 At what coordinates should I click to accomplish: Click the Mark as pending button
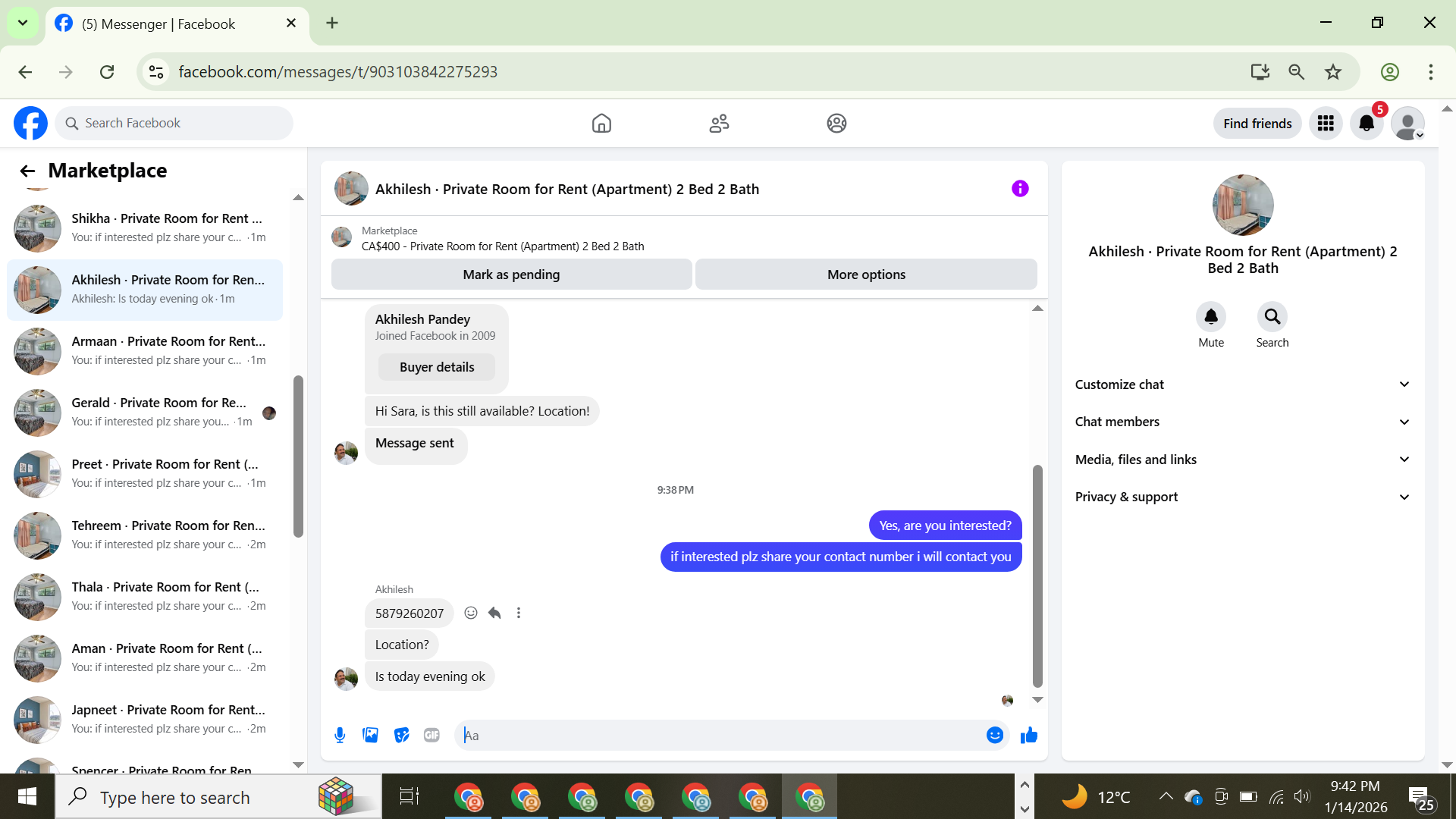tap(511, 275)
